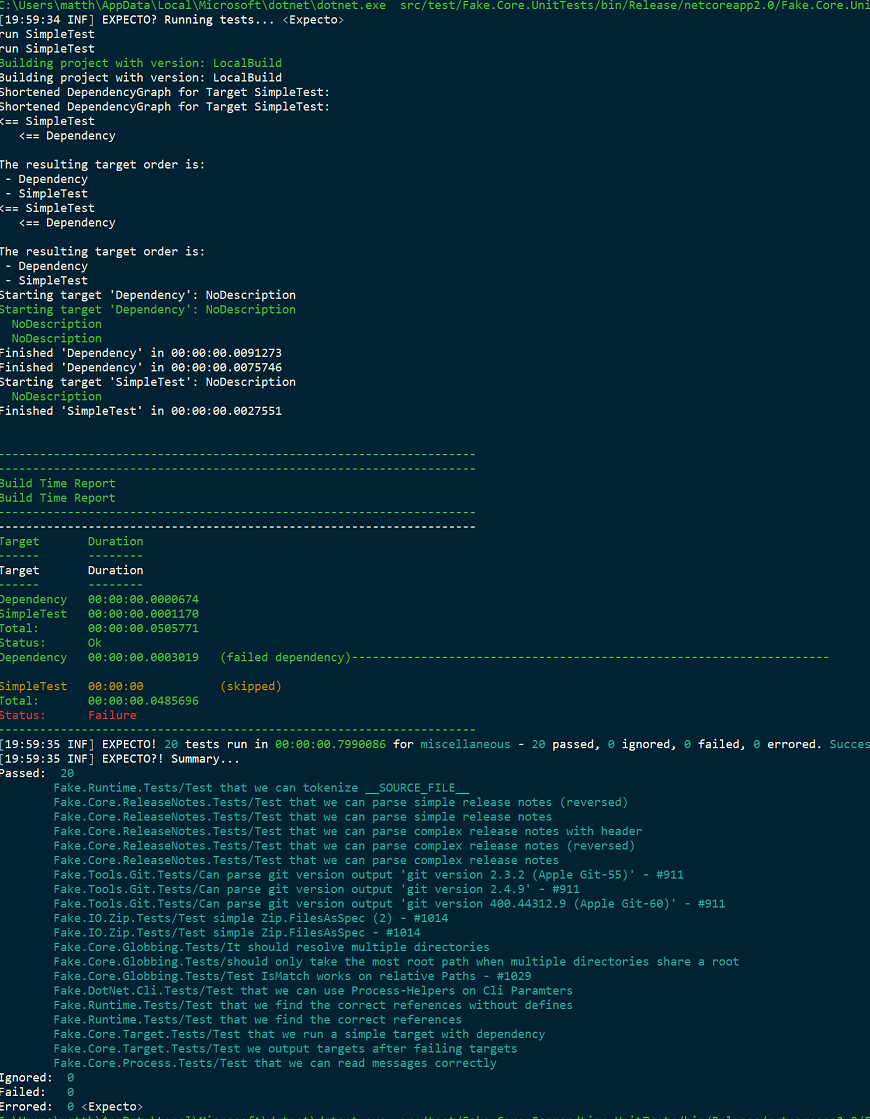Select the 'git version 2.3.2 (Apple Git-55)' test
Image resolution: width=870 pixels, height=1119 pixels.
tap(368, 875)
